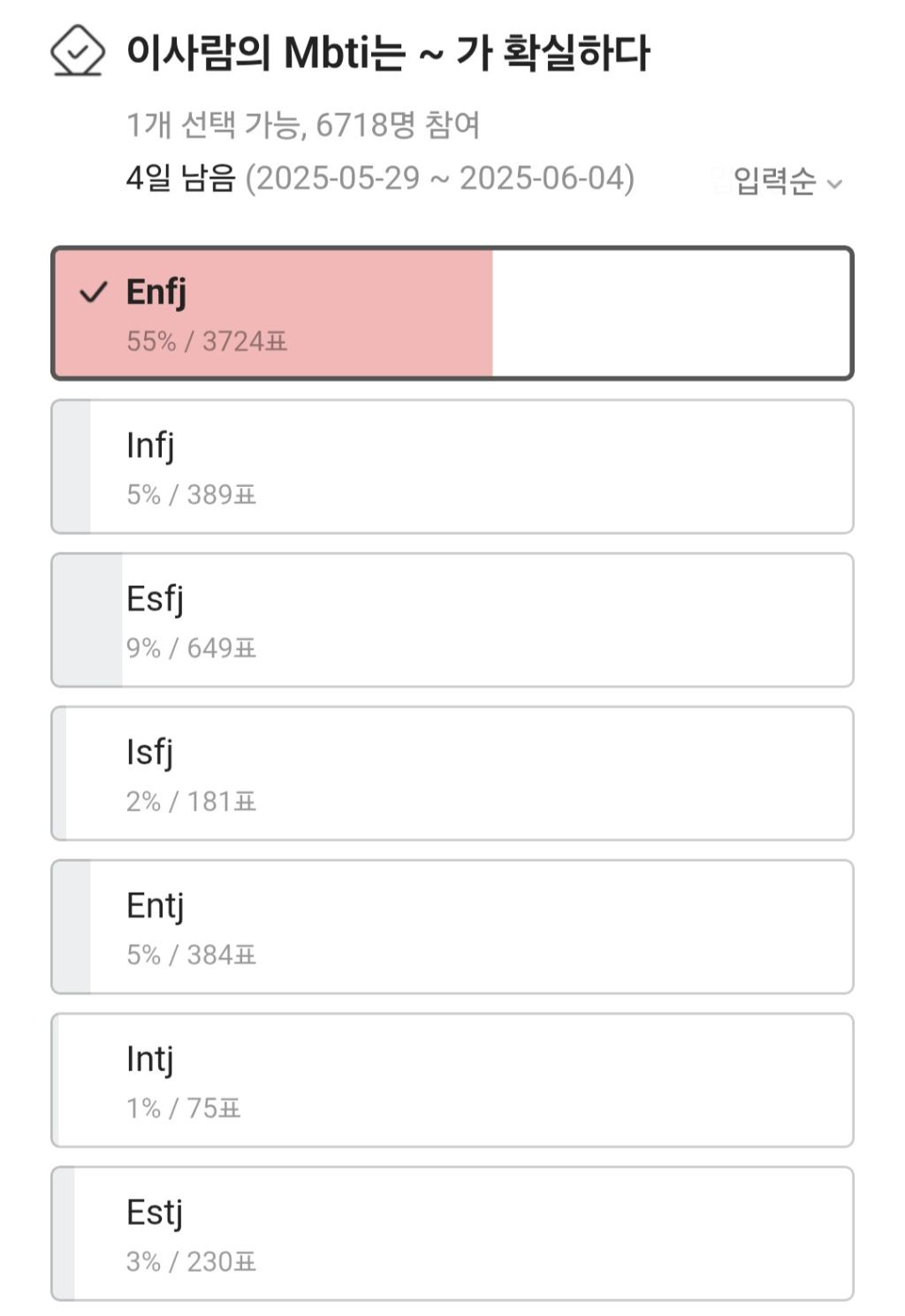The width and height of the screenshot is (905, 1316).
Task: Click the poll date range 2025-05-29 ~ 2025-06-04
Action: 439,178
